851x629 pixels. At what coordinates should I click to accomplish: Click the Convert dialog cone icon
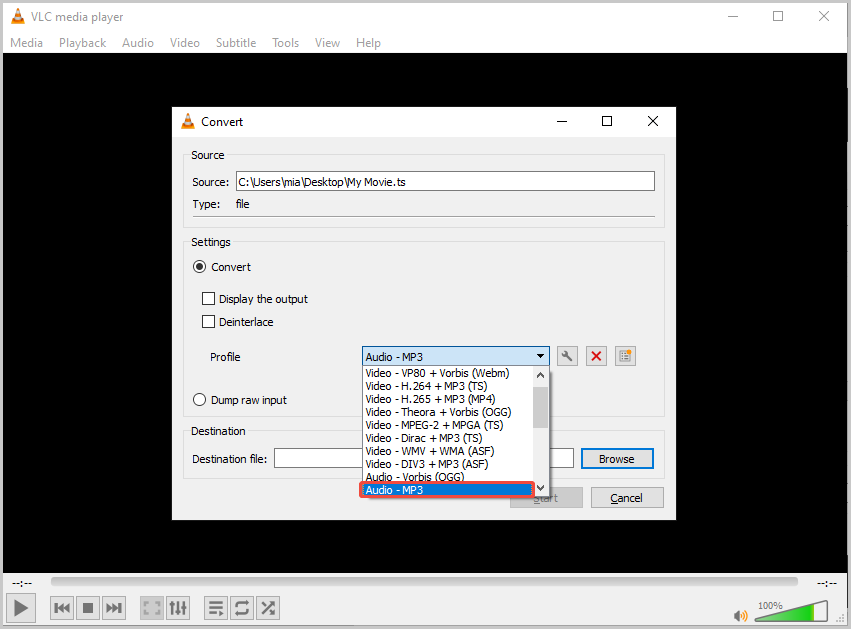pos(188,122)
